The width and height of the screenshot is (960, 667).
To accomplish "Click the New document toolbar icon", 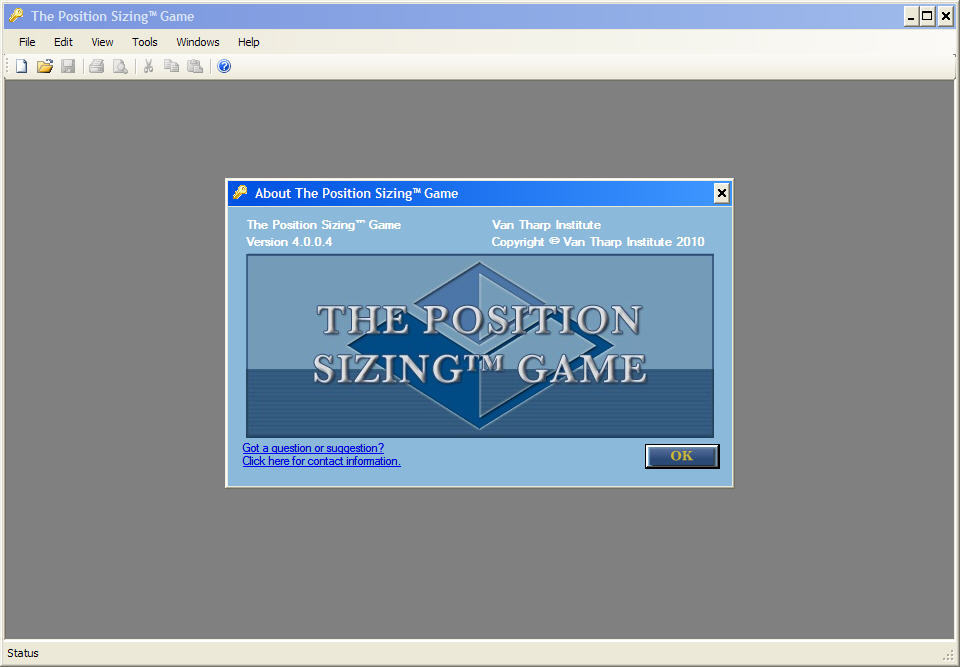I will [21, 66].
